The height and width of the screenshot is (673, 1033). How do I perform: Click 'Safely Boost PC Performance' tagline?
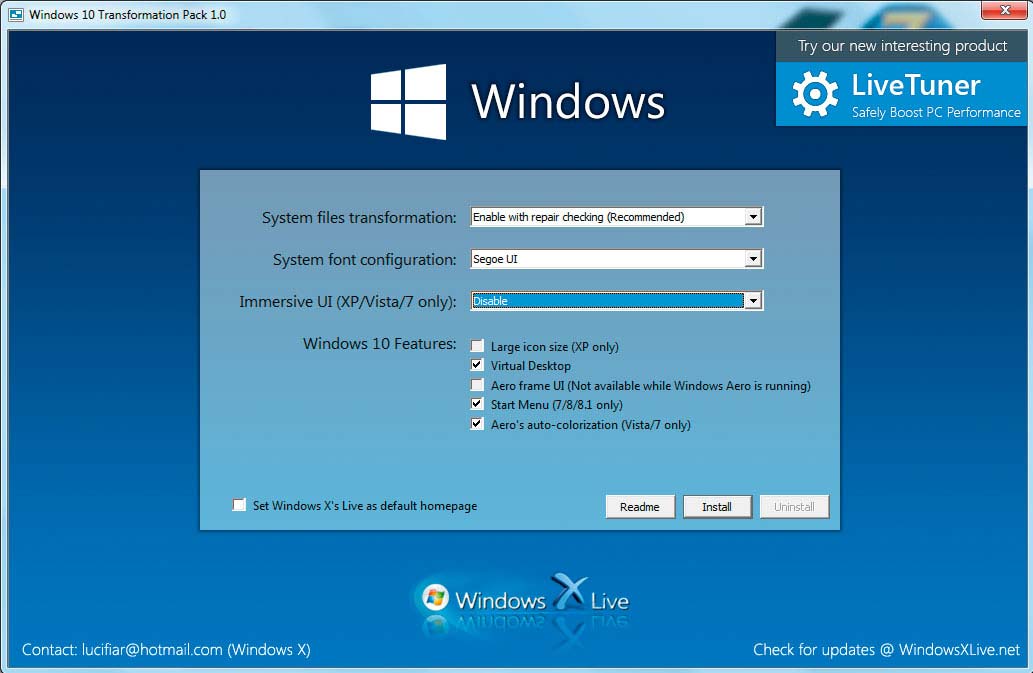tap(936, 112)
